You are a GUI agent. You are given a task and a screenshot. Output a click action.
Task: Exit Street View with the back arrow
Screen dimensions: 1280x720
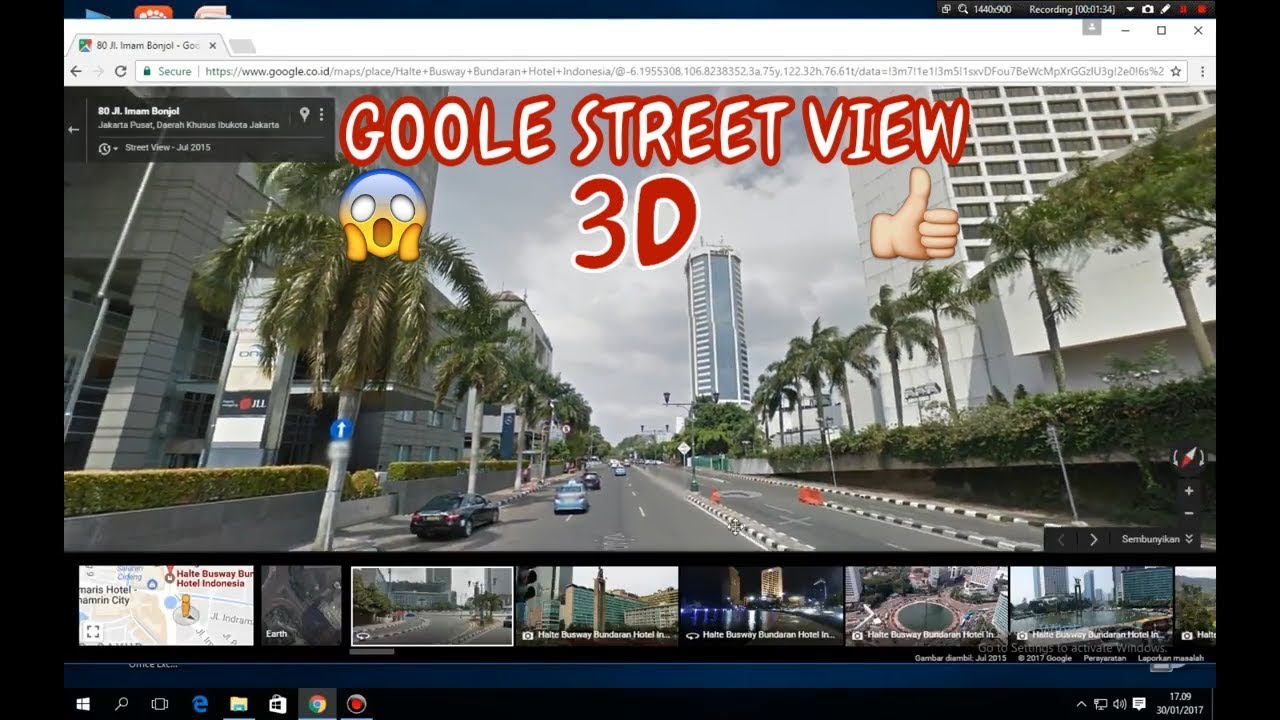pyautogui.click(x=73, y=129)
